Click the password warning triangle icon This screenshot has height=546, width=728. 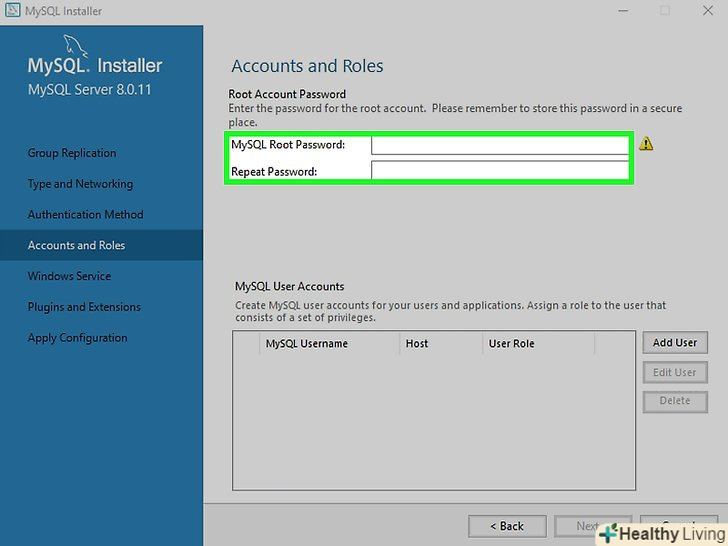pyautogui.click(x=646, y=144)
